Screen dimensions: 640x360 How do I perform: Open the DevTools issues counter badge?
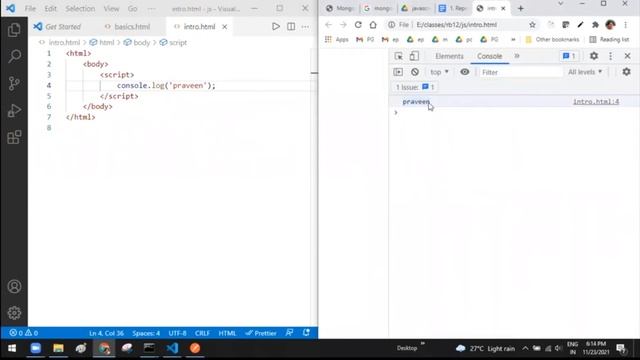[x=569, y=56]
